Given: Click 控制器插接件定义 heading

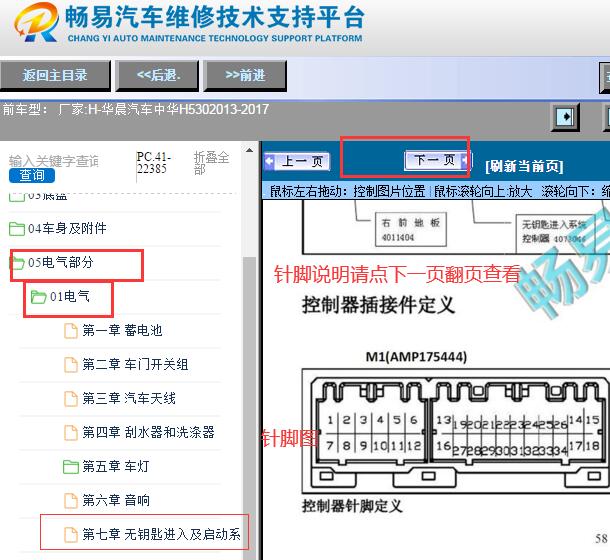Looking at the screenshot, I should coord(378,305).
